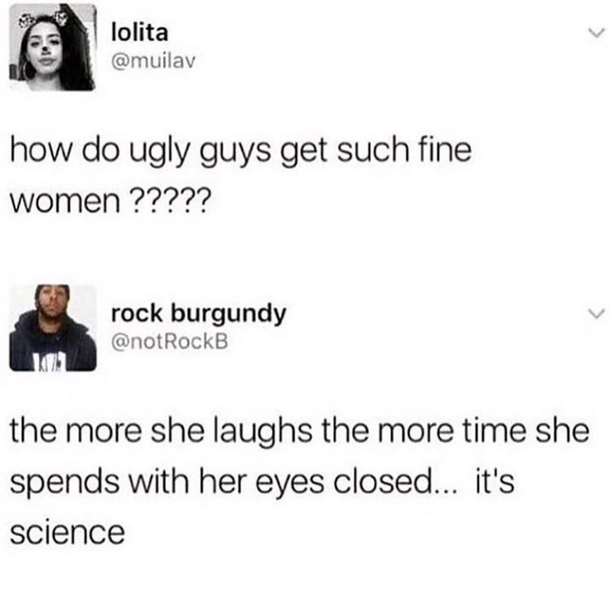Click the word "it's" in the reply
Viewport: 610px width, 610px height.
pos(495,481)
